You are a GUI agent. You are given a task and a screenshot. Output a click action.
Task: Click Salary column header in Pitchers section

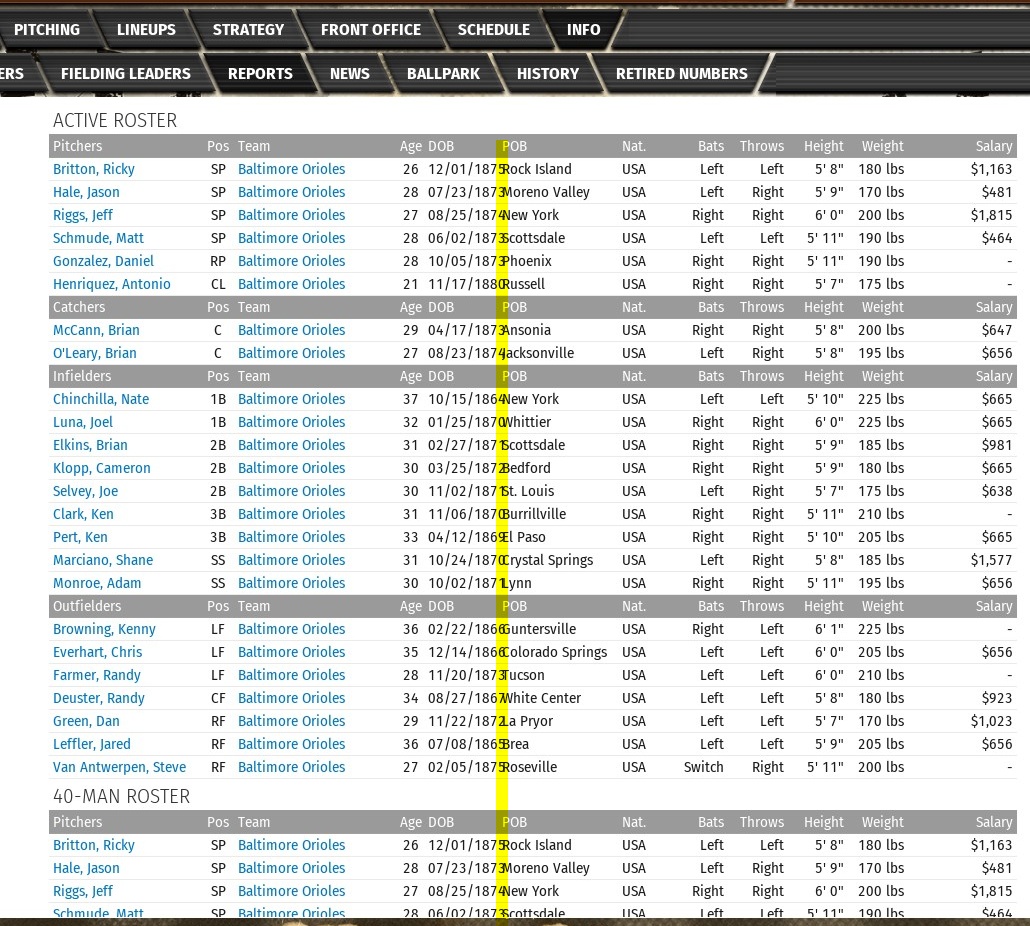[x=993, y=146]
